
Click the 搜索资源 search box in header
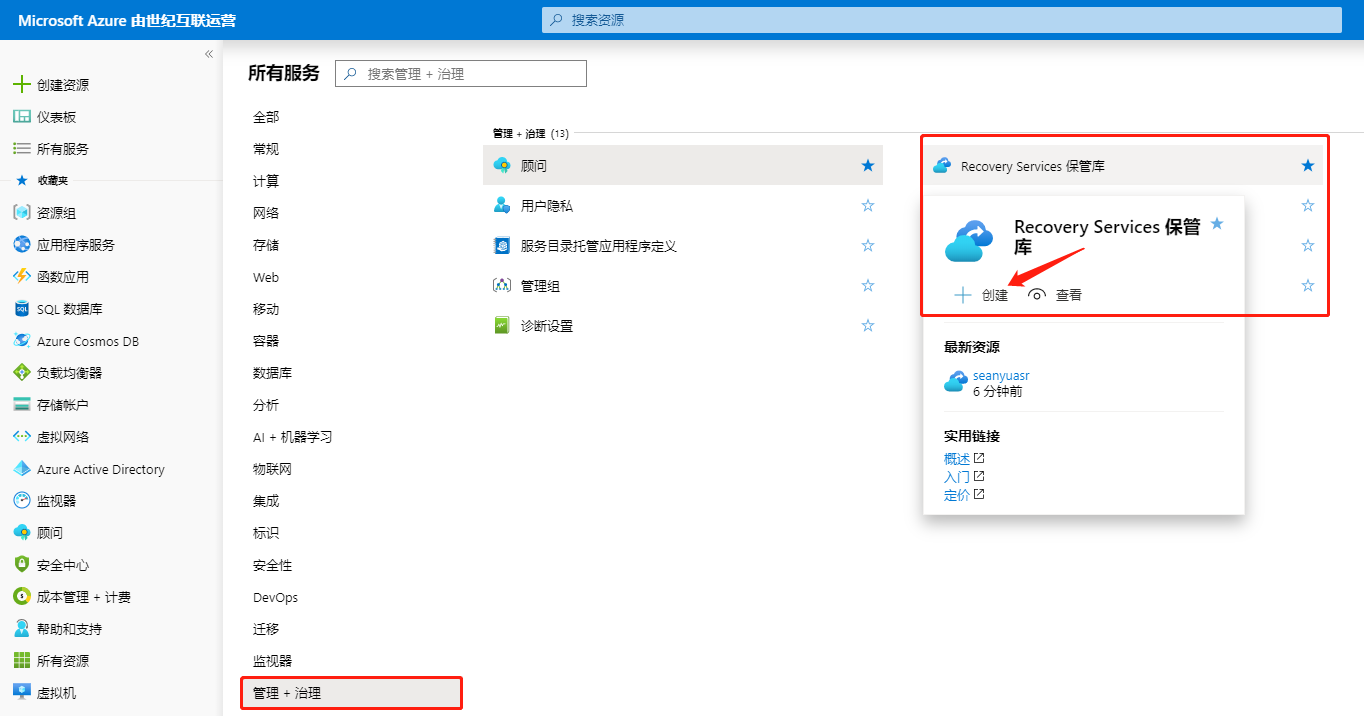942,20
